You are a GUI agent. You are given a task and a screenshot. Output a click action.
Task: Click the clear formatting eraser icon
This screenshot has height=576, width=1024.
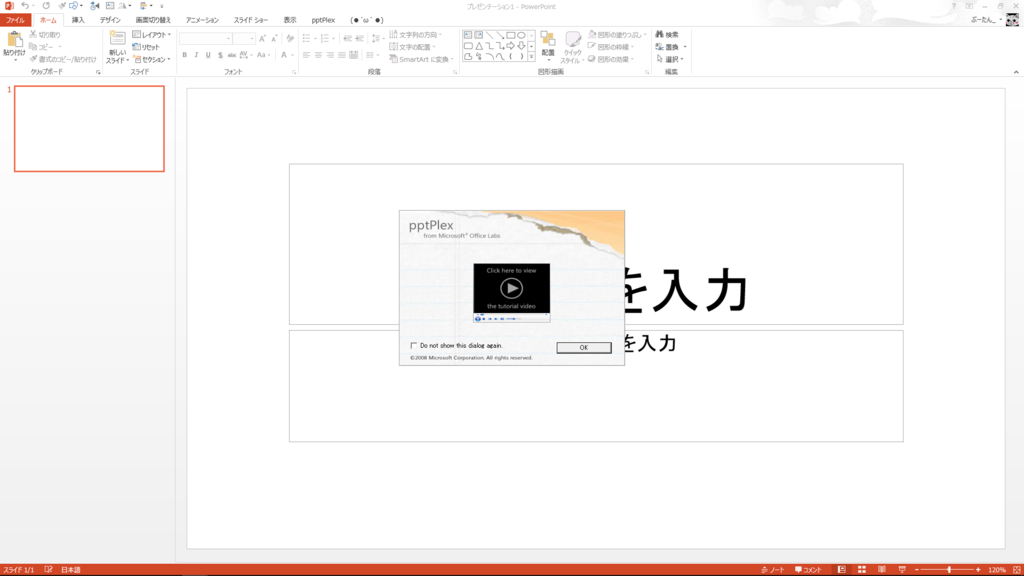click(290, 39)
